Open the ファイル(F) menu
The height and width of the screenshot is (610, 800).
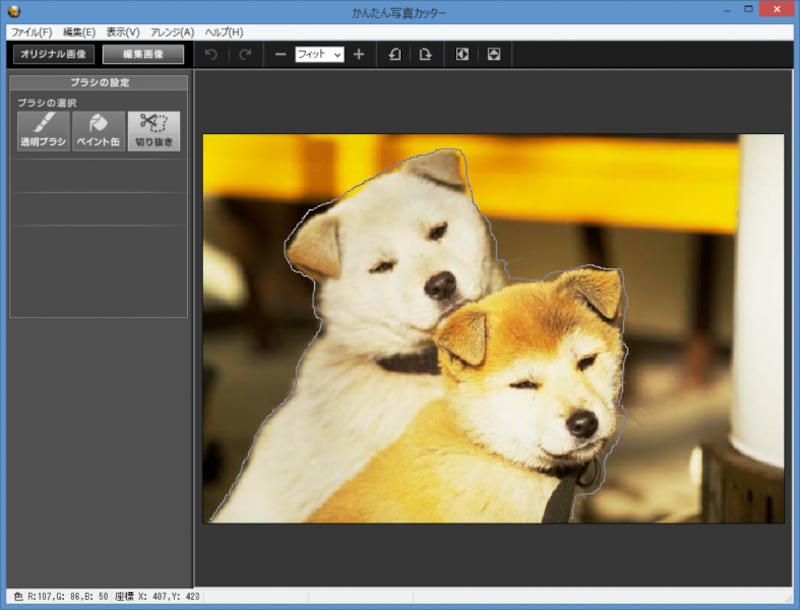click(31, 32)
